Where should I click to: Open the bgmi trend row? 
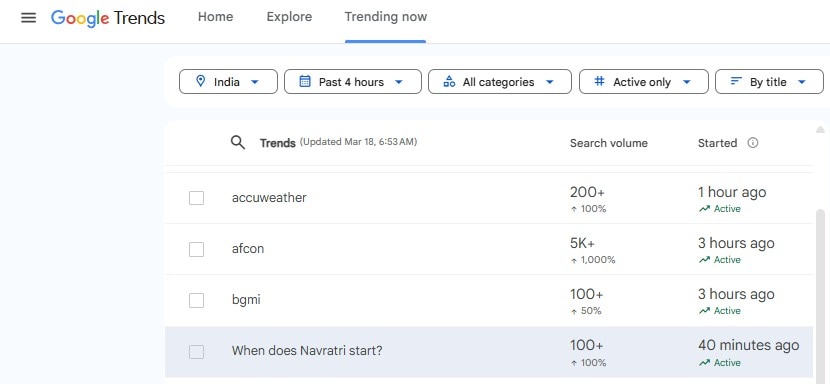tap(489, 300)
